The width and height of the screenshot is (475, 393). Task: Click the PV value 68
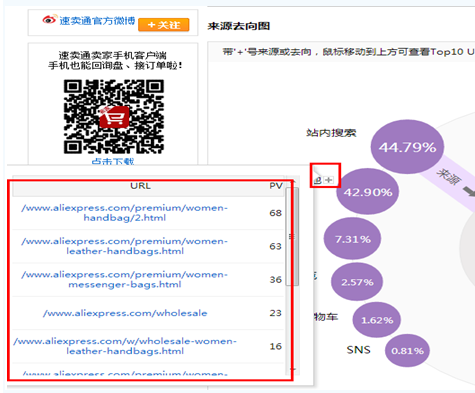tap(275, 213)
